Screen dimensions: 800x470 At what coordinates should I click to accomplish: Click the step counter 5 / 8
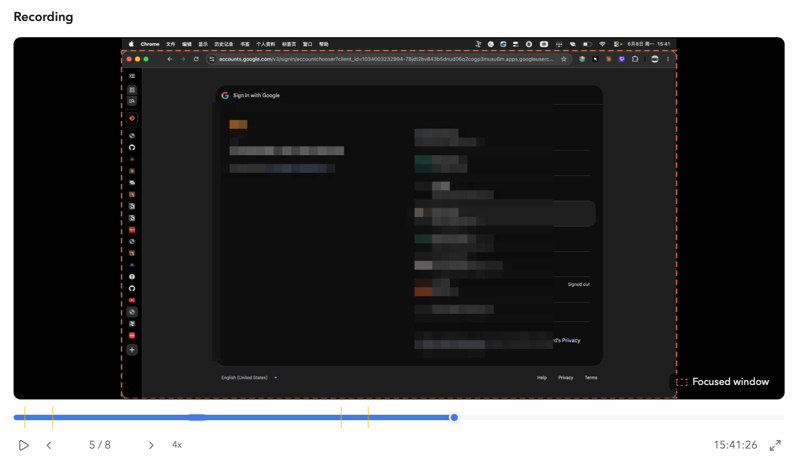coord(99,445)
